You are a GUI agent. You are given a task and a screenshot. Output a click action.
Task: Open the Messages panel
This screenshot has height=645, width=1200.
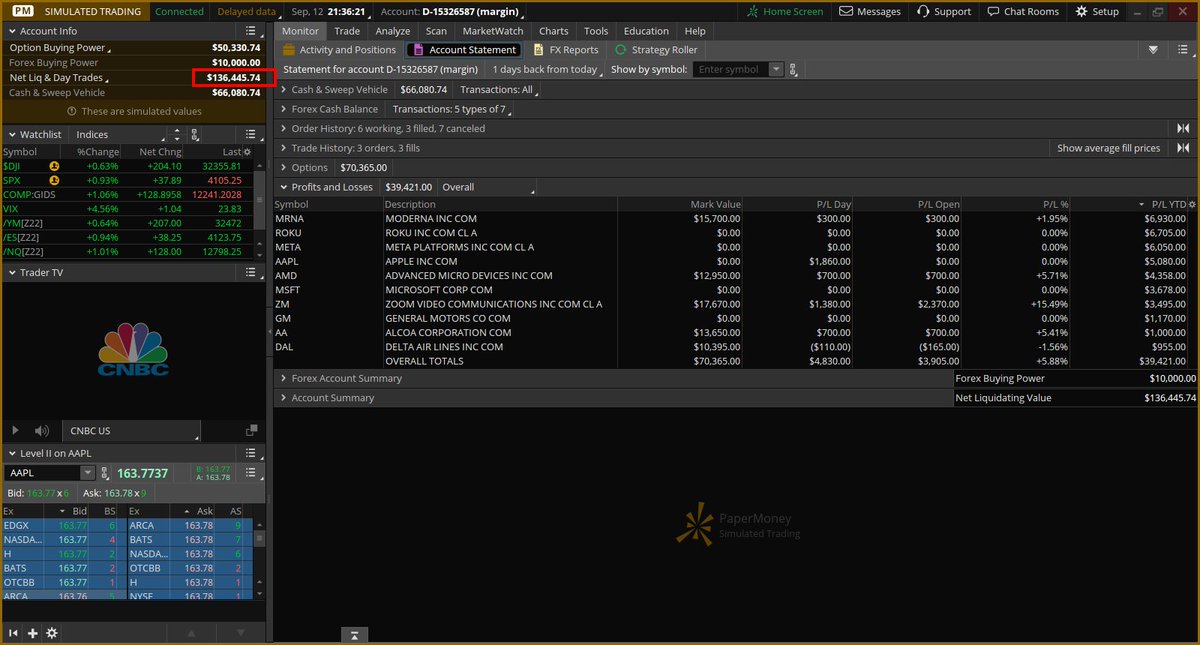(x=870, y=11)
